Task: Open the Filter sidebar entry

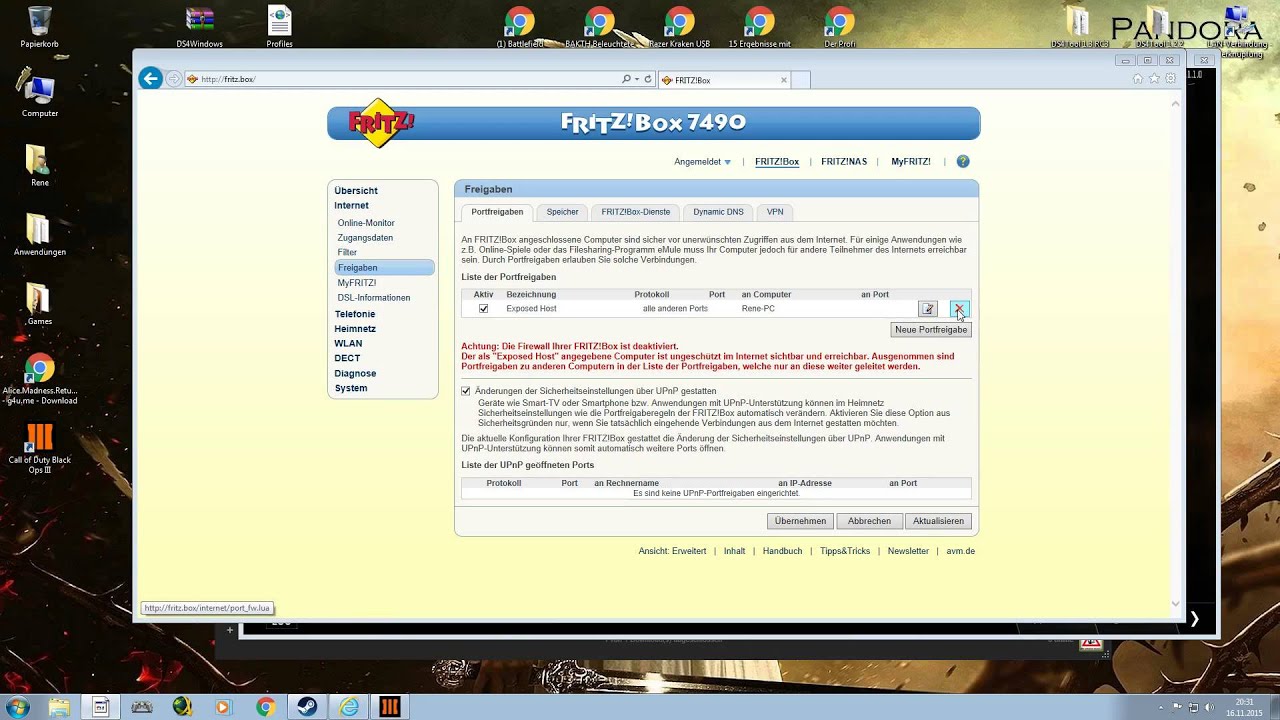Action: click(347, 253)
